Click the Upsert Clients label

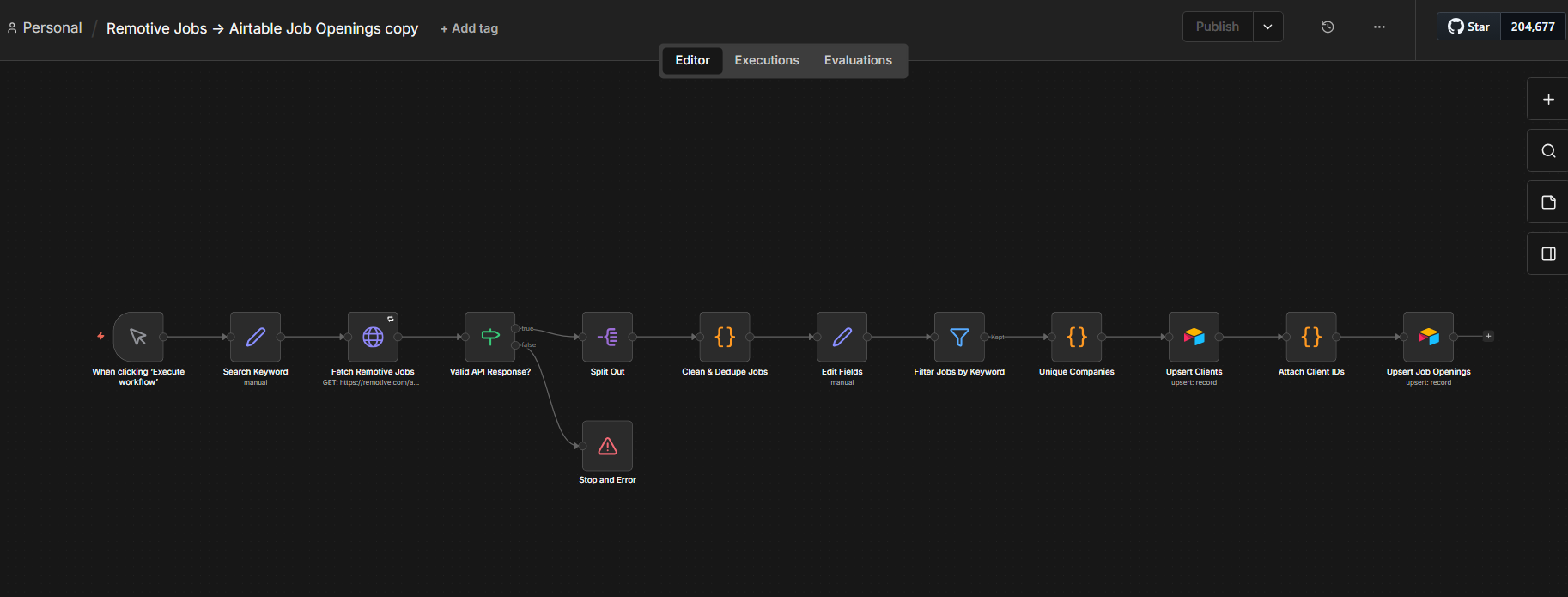coord(1194,372)
